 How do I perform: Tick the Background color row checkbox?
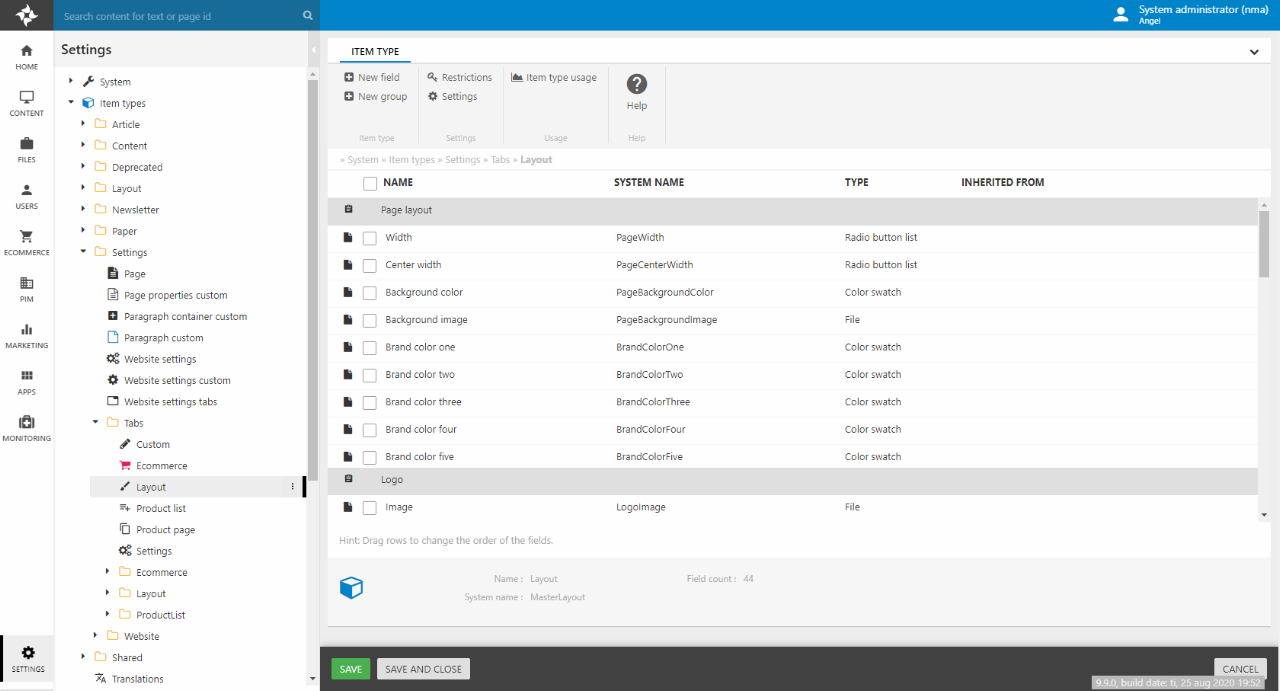pyautogui.click(x=370, y=293)
